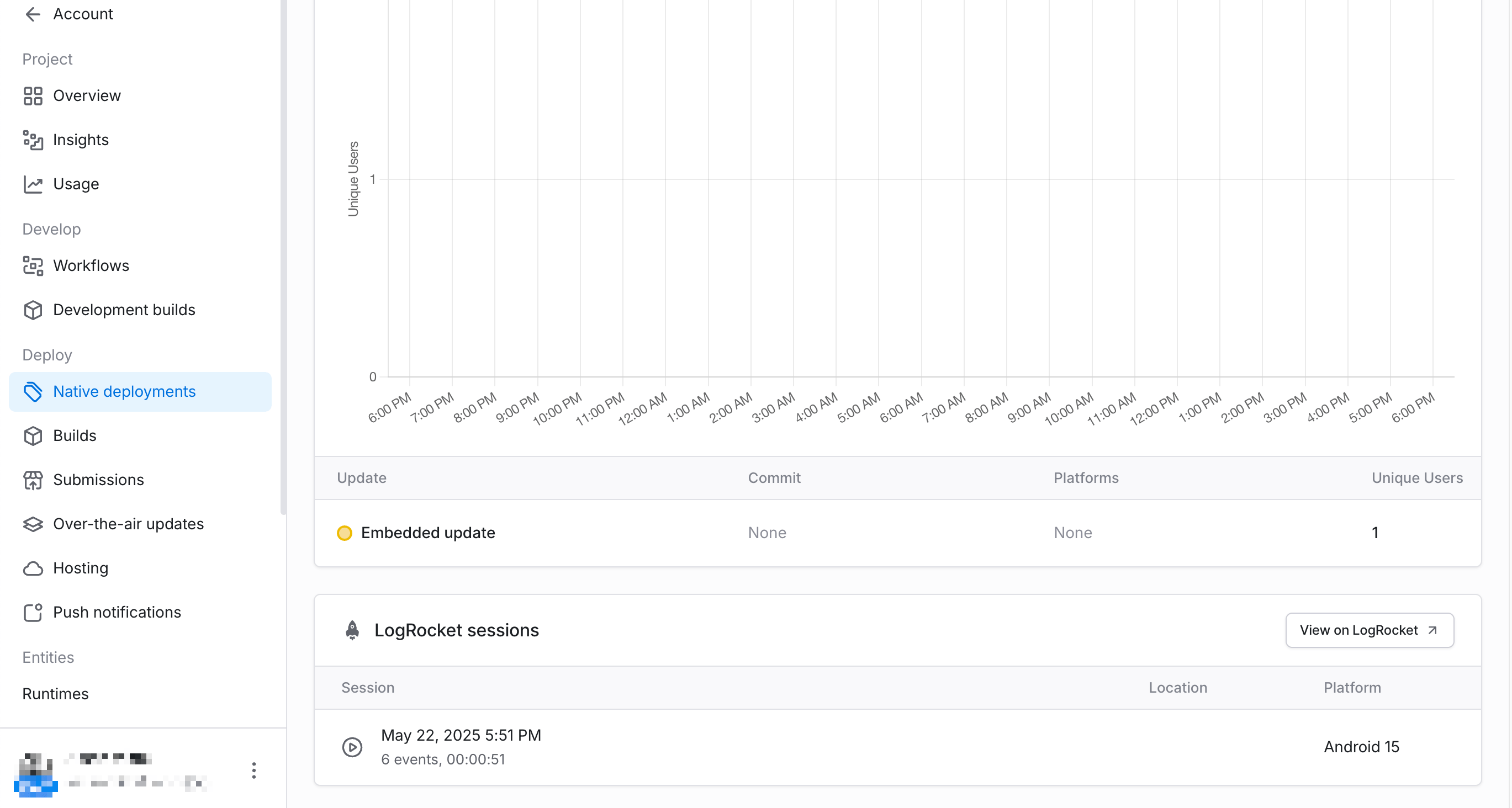The width and height of the screenshot is (1512, 808).
Task: Select the Push notifications icon
Action: (x=33, y=612)
